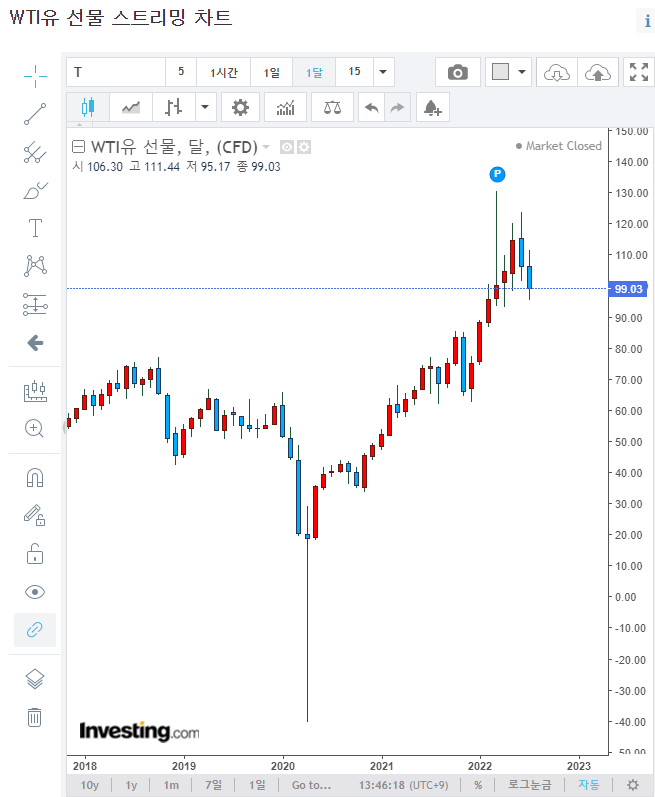This screenshot has width=655, height=797.
Task: Expand the toolbar collapse arrow under candlestick
Action: pos(79,124)
